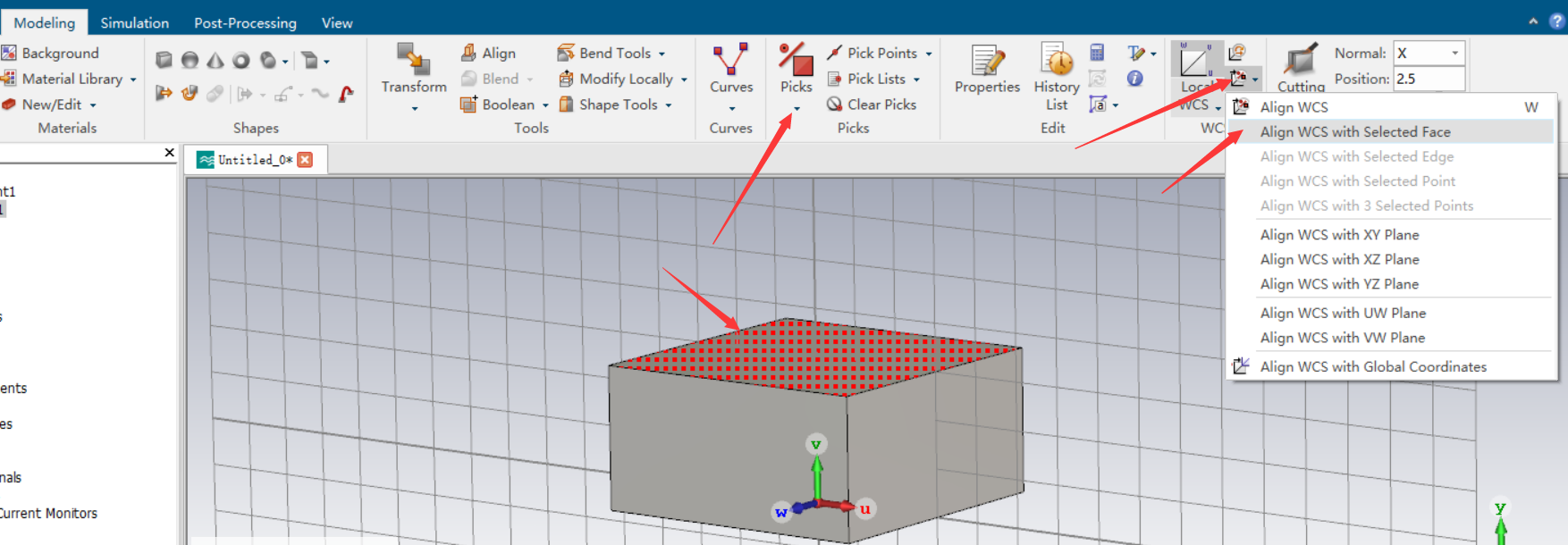Open the Curves tool
1568x545 pixels.
[731, 77]
